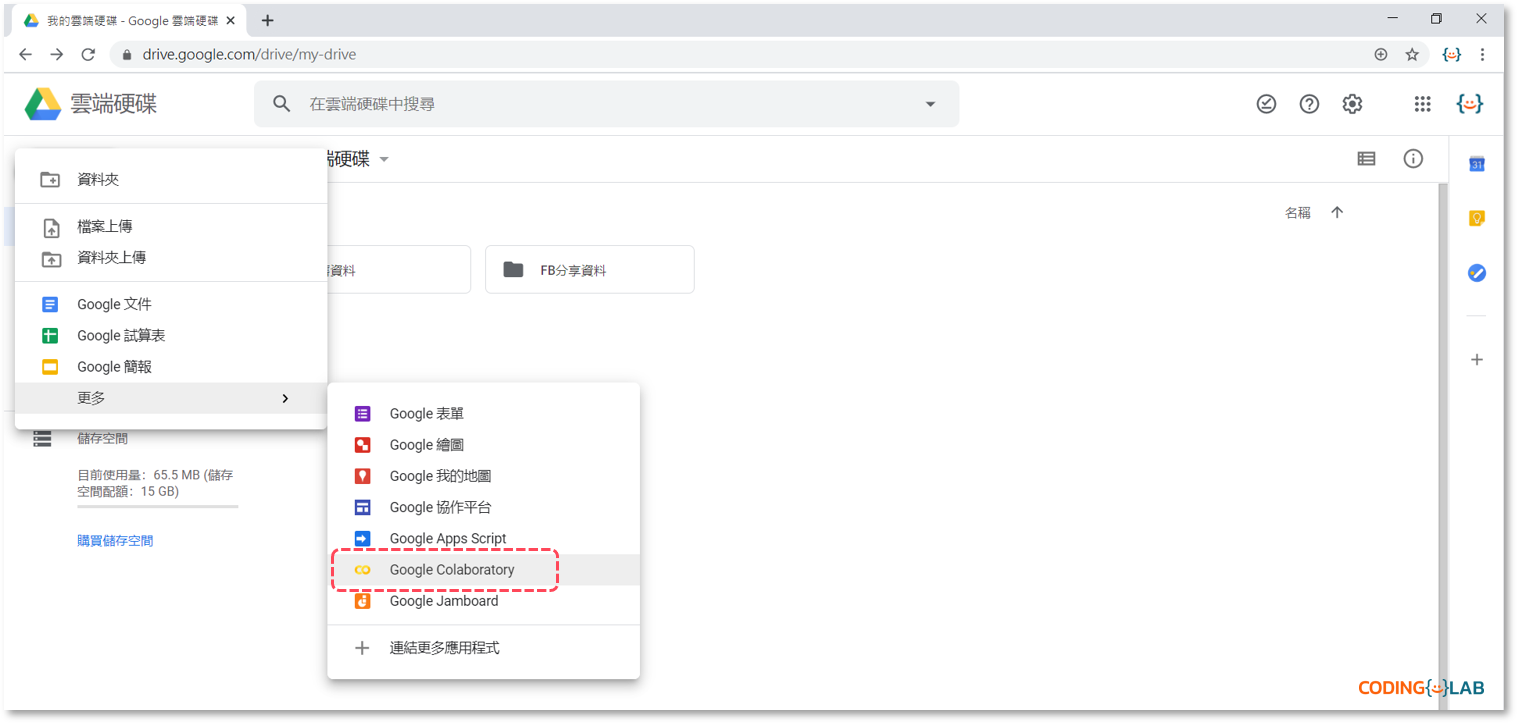The width and height of the screenshot is (1517, 723).
Task: Select 資料夾上傳 from the new menu
Action: click(171, 258)
